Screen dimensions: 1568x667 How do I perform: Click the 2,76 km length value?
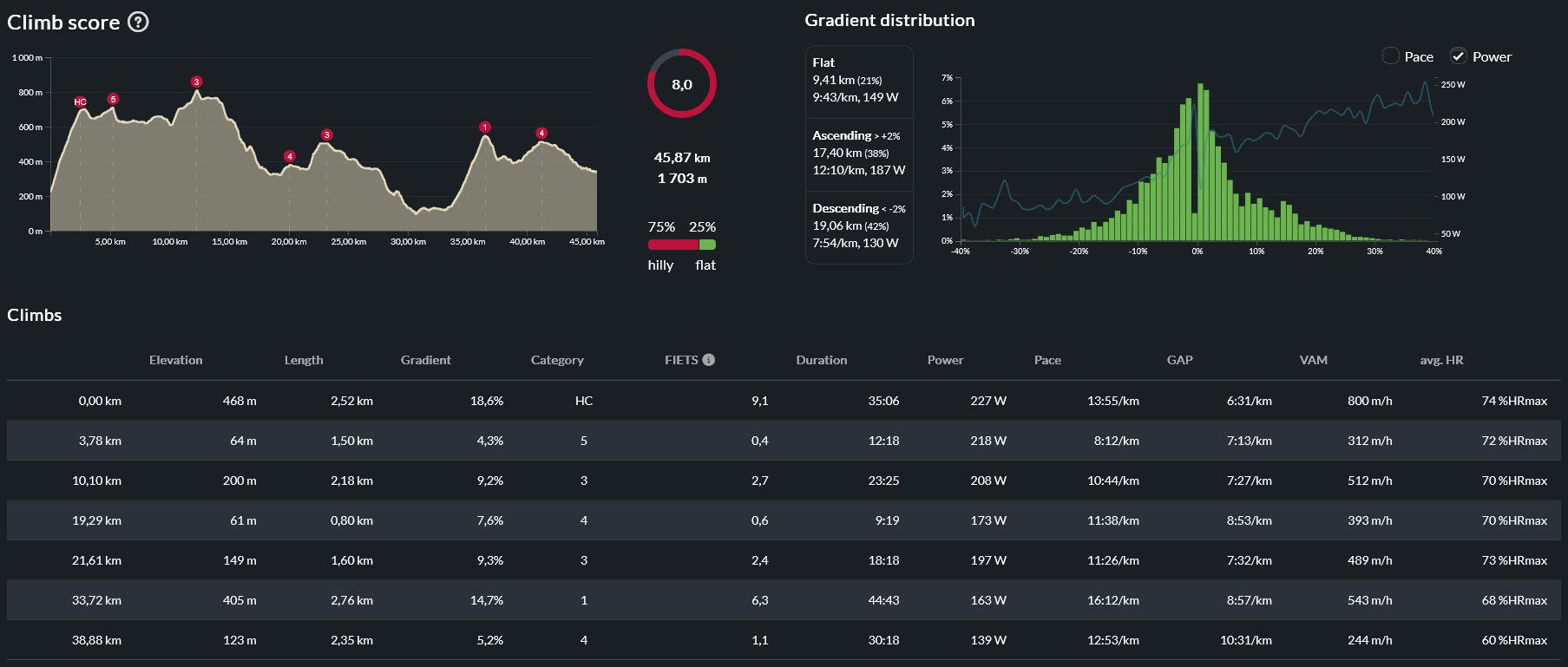351,600
